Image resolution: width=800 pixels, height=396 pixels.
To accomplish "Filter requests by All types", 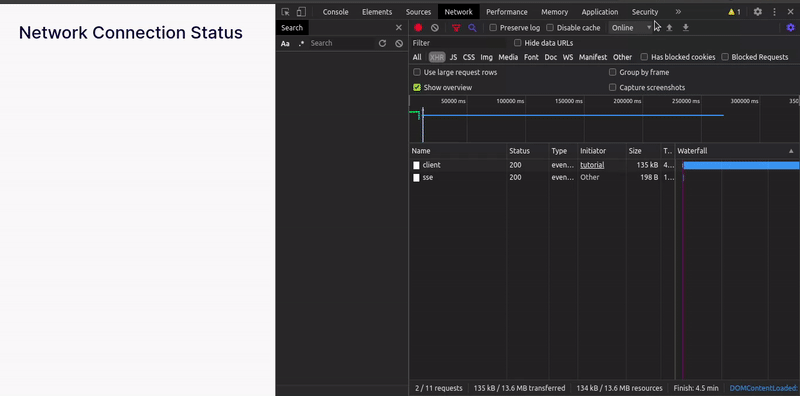I will click(417, 57).
